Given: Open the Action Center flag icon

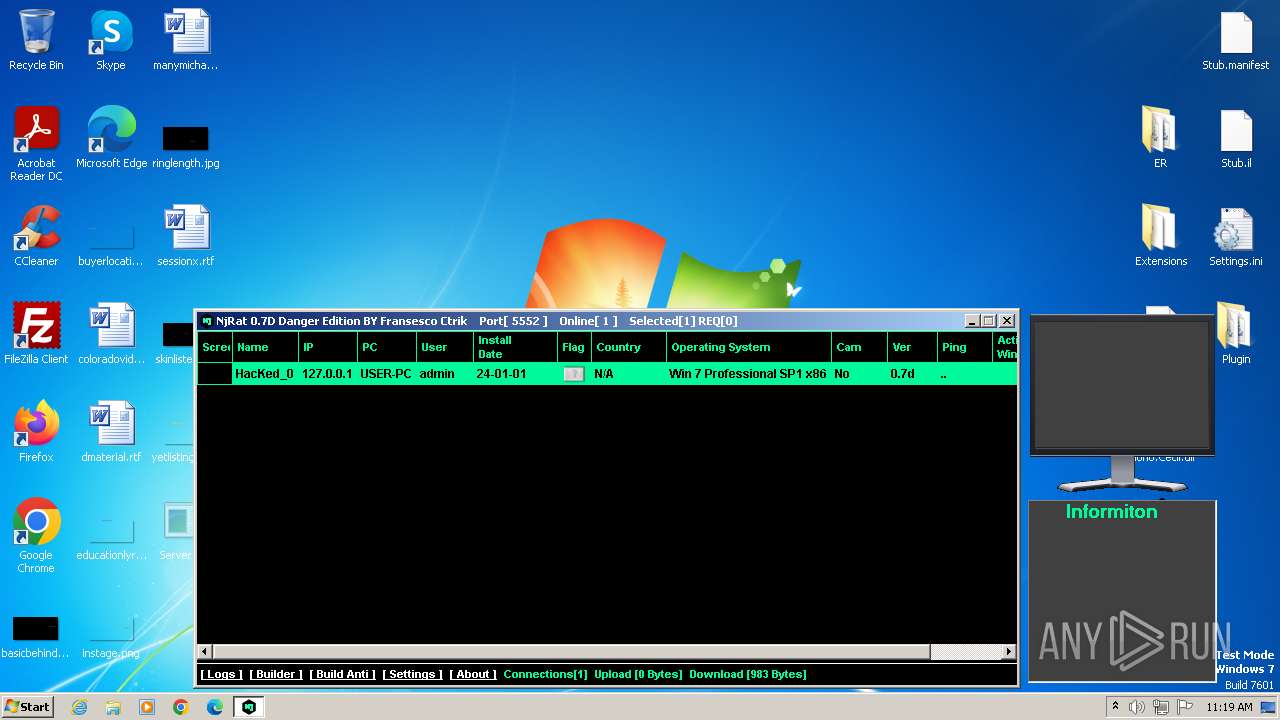Looking at the screenshot, I should click(x=1185, y=707).
